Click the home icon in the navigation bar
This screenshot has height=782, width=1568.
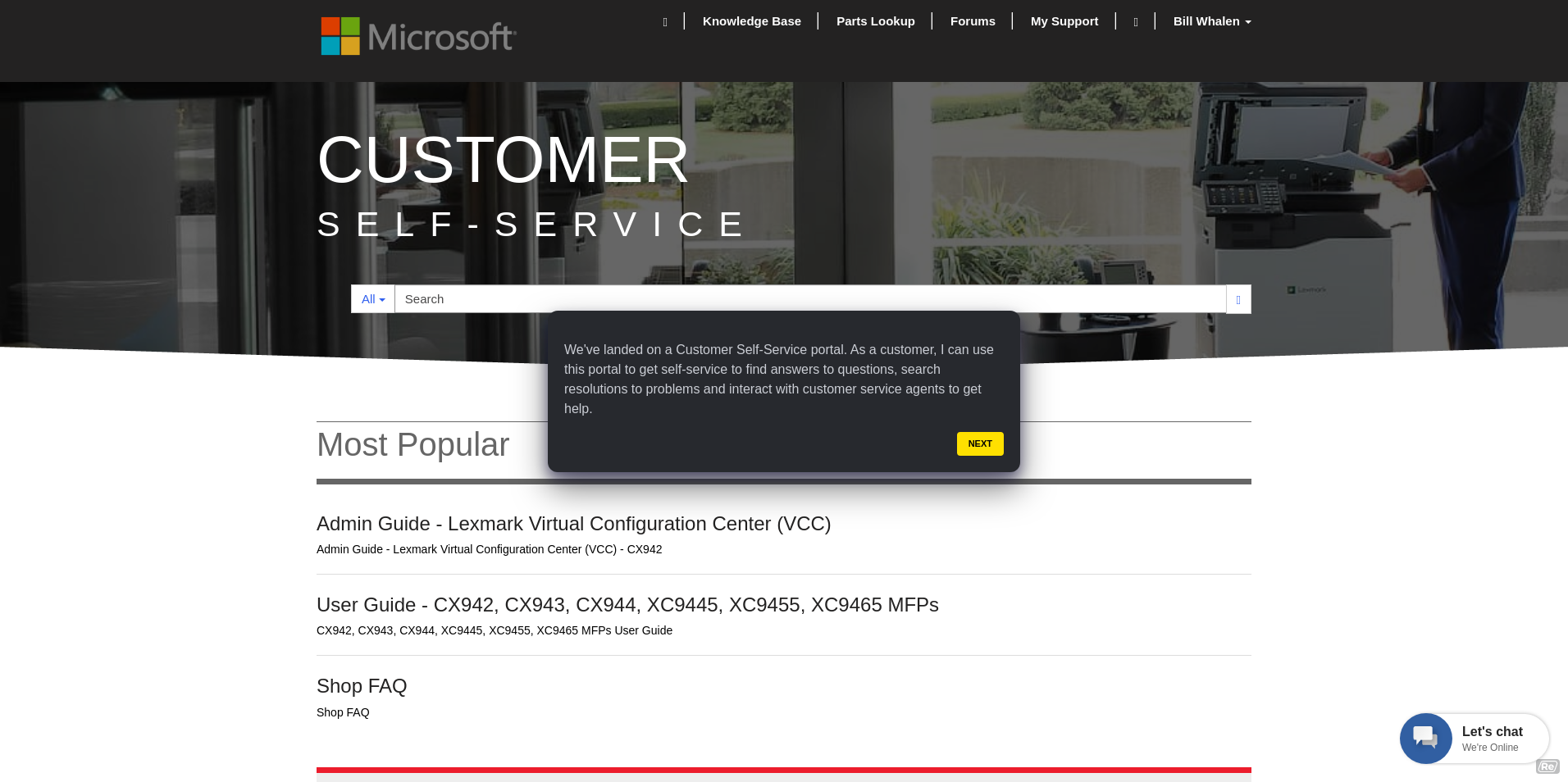click(665, 20)
